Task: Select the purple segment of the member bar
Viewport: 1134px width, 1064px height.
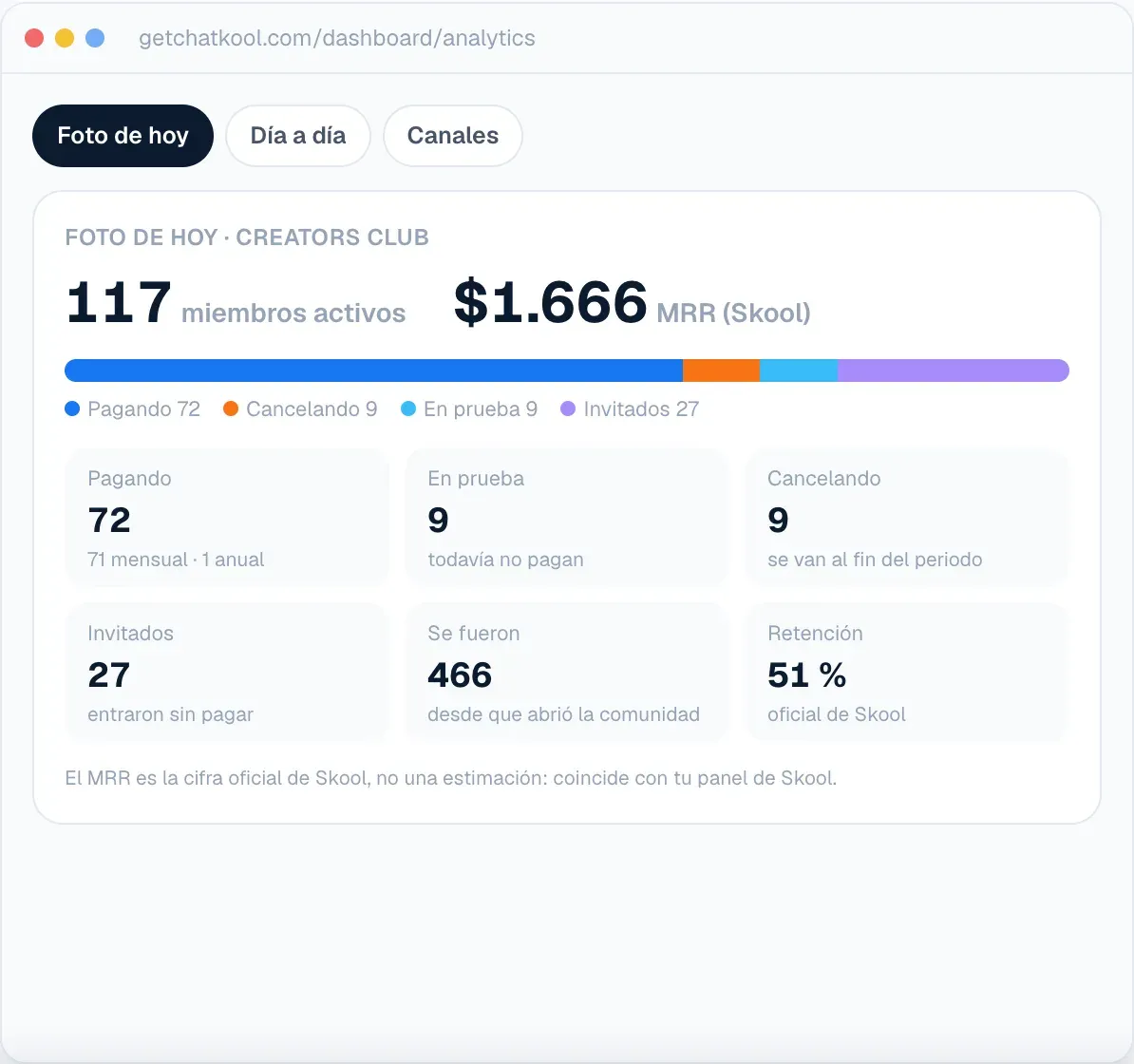Action: tap(954, 370)
